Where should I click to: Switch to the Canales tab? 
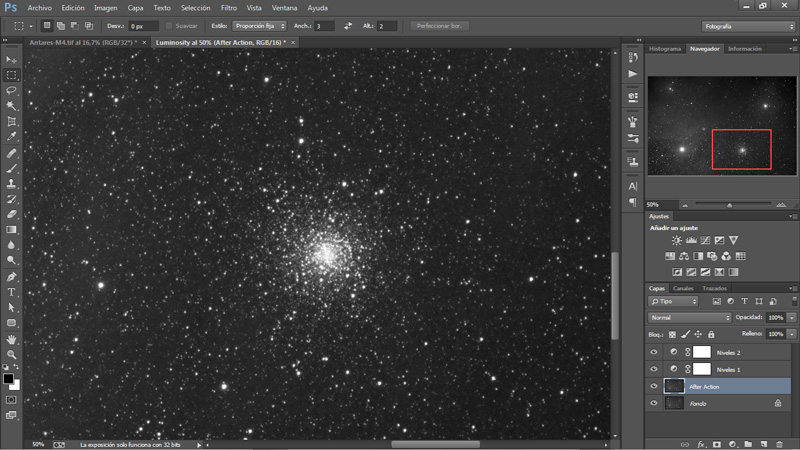click(683, 288)
